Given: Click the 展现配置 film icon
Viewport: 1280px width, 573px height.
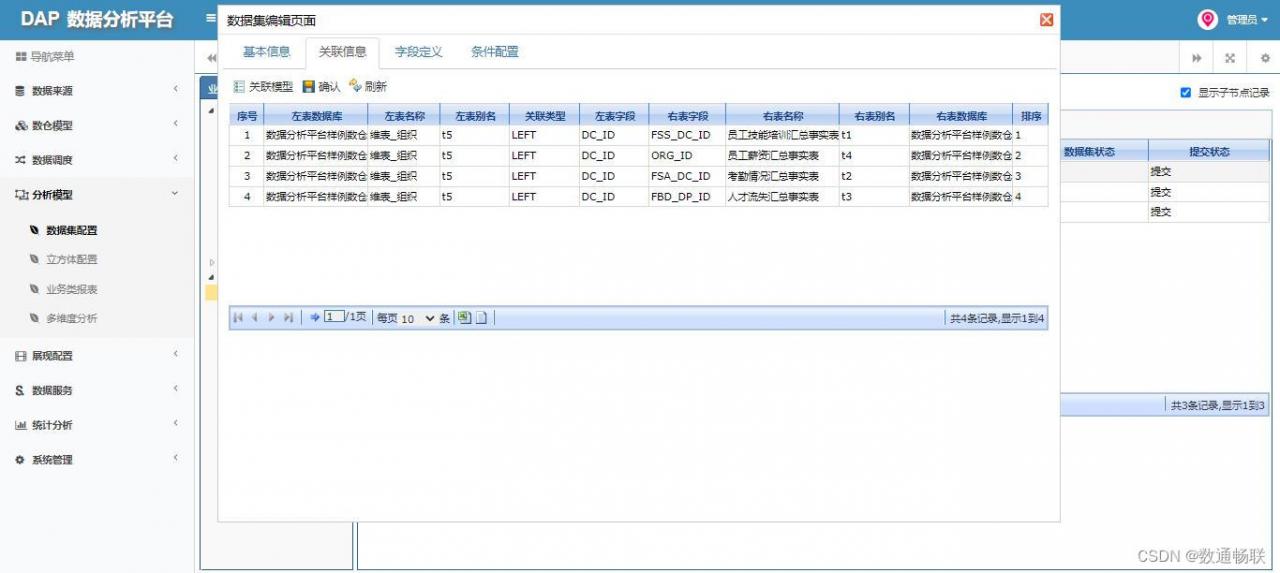Looking at the screenshot, I should click(x=21, y=356).
